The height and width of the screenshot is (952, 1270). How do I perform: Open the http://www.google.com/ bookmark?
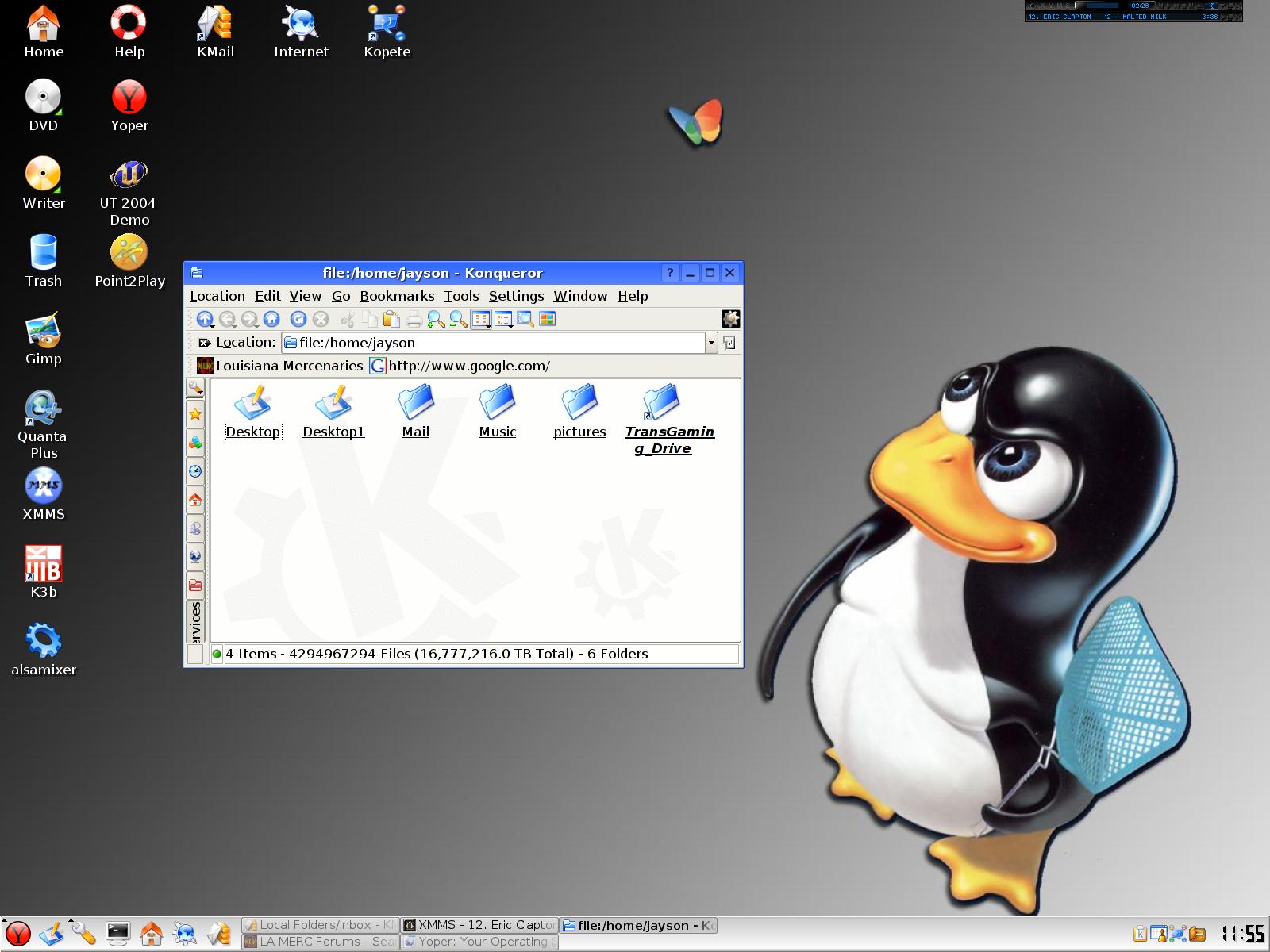click(x=460, y=366)
